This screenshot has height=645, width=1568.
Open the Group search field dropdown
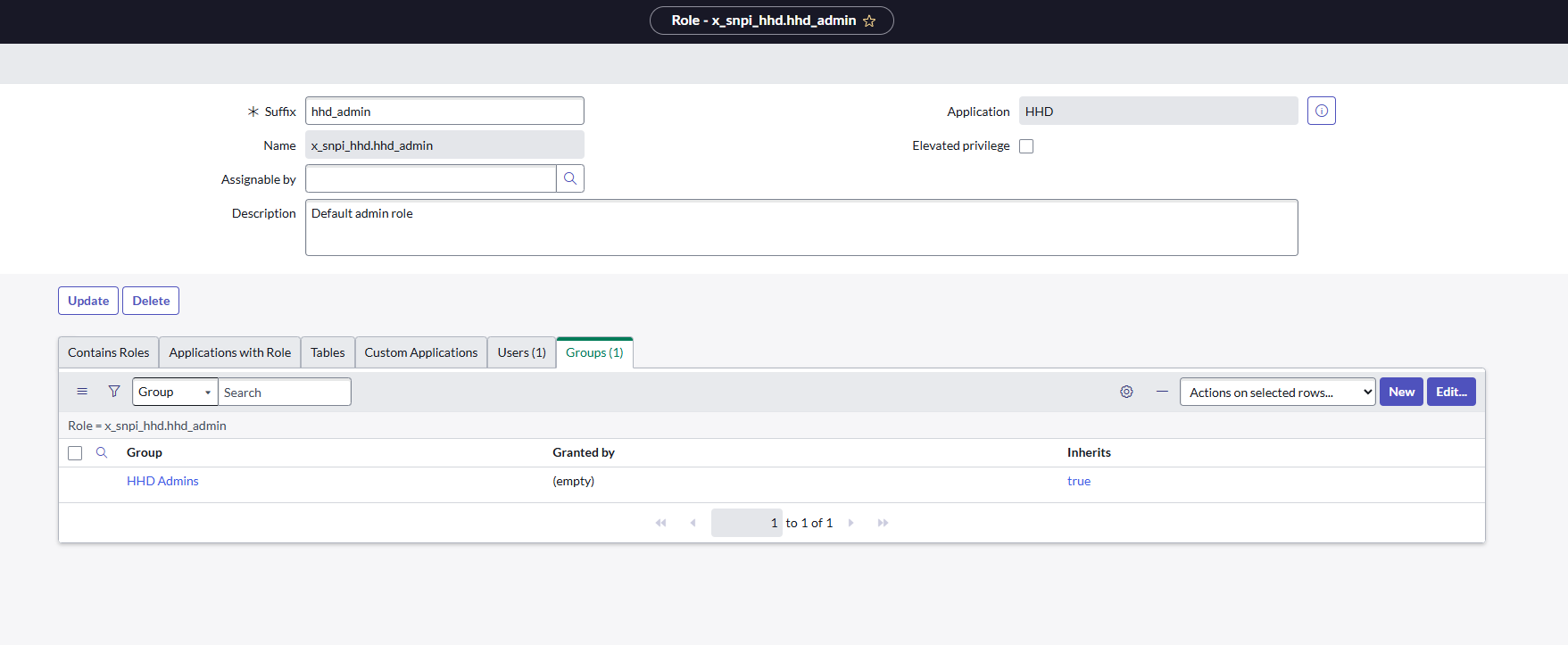click(175, 392)
